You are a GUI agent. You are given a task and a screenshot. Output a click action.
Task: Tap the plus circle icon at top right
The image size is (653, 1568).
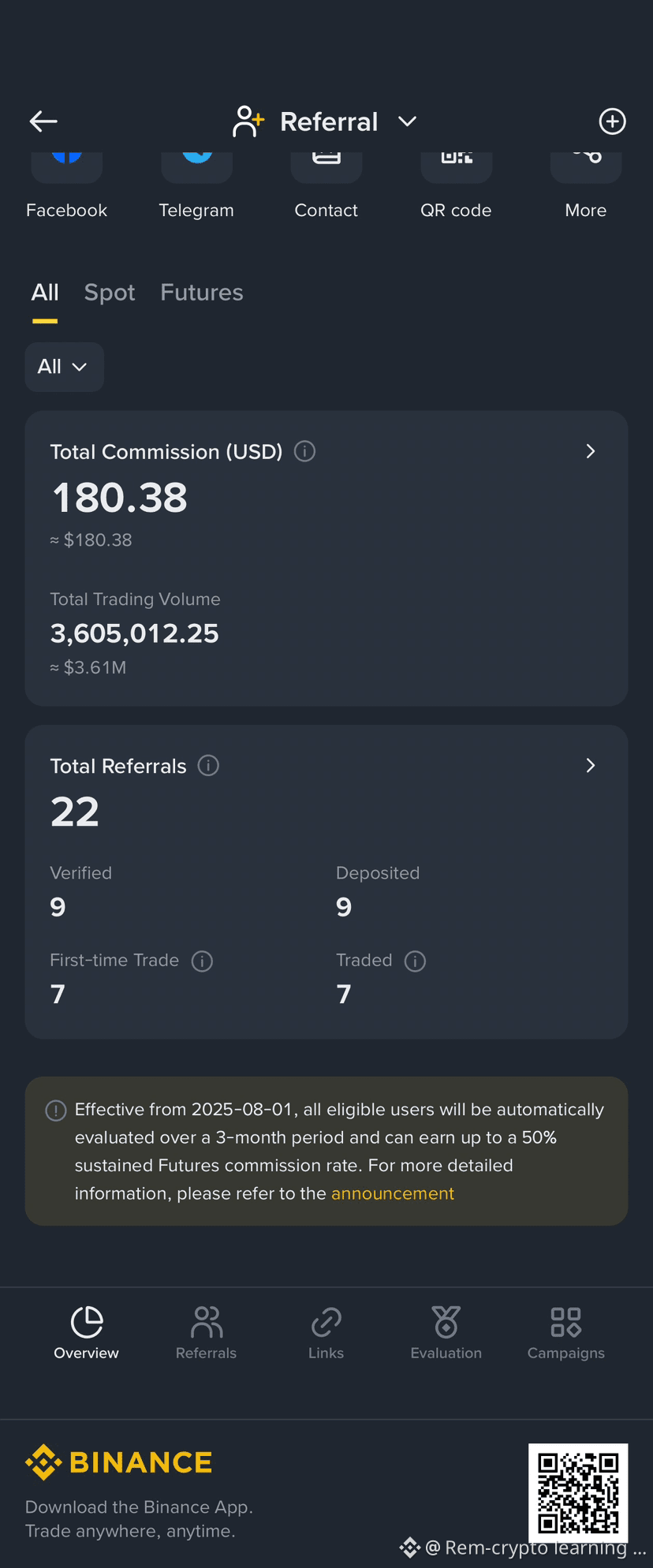(x=612, y=121)
